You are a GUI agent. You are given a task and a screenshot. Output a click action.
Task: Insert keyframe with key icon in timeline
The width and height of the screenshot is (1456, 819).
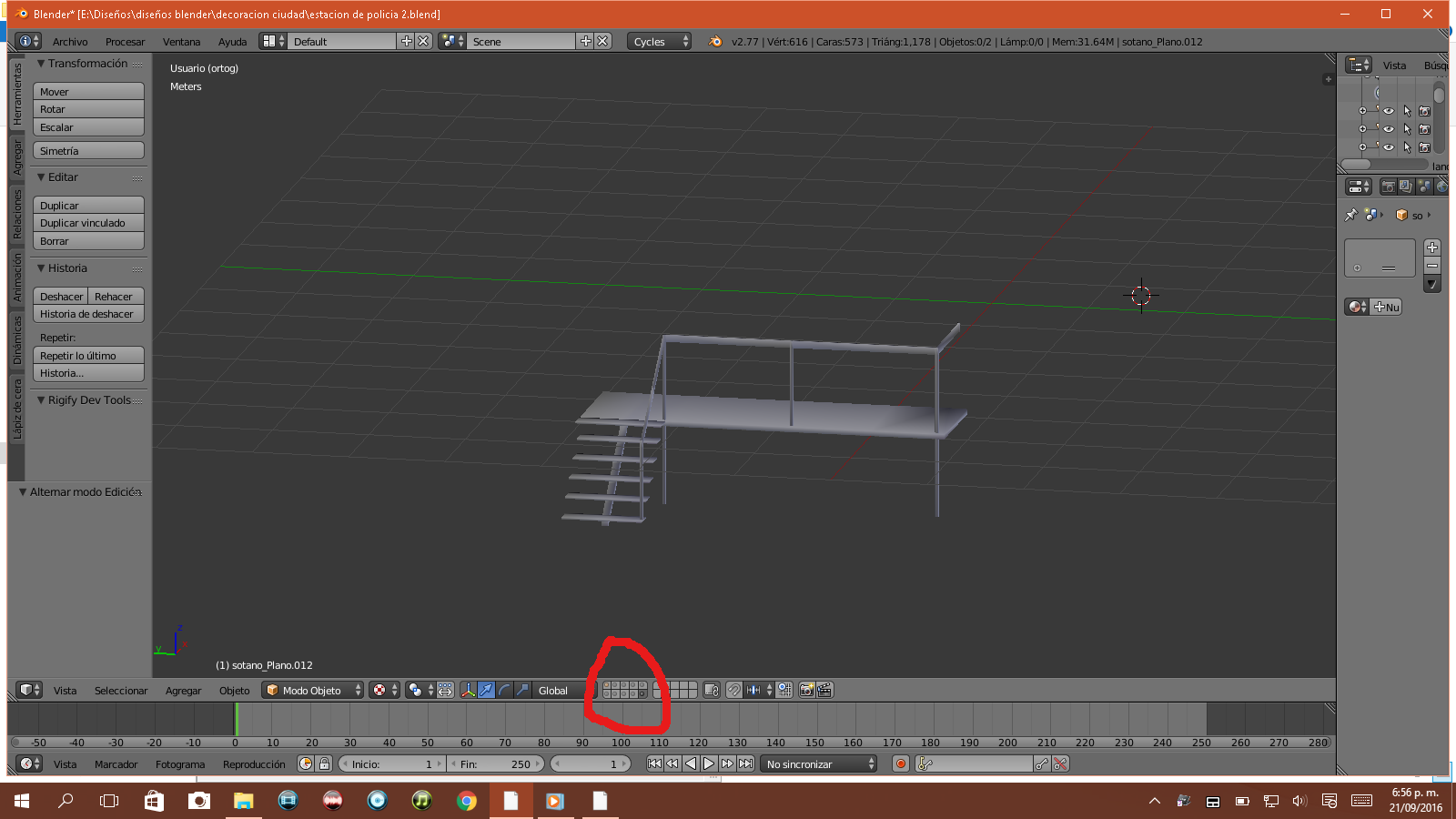1042,763
